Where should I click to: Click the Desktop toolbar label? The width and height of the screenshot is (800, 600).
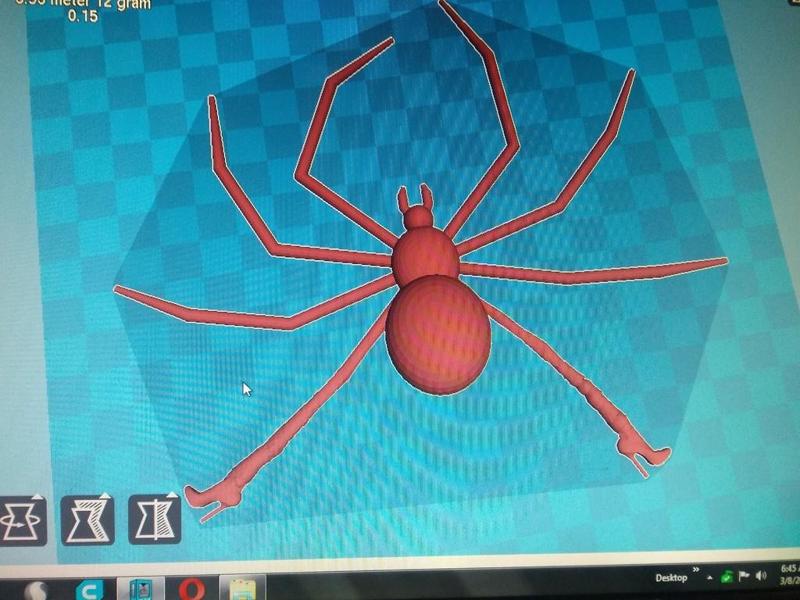(x=671, y=578)
